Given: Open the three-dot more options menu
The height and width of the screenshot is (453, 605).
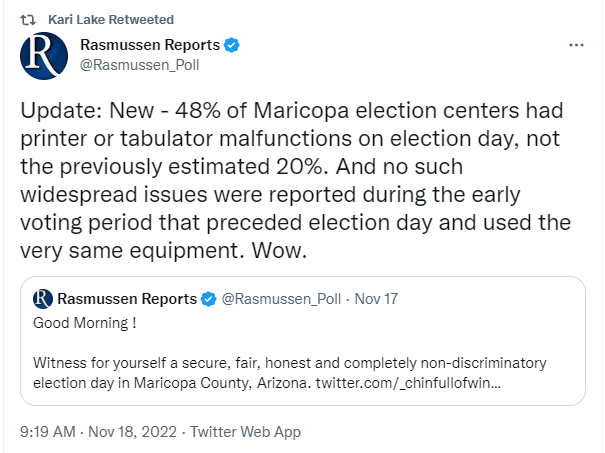Looking at the screenshot, I should tap(576, 46).
